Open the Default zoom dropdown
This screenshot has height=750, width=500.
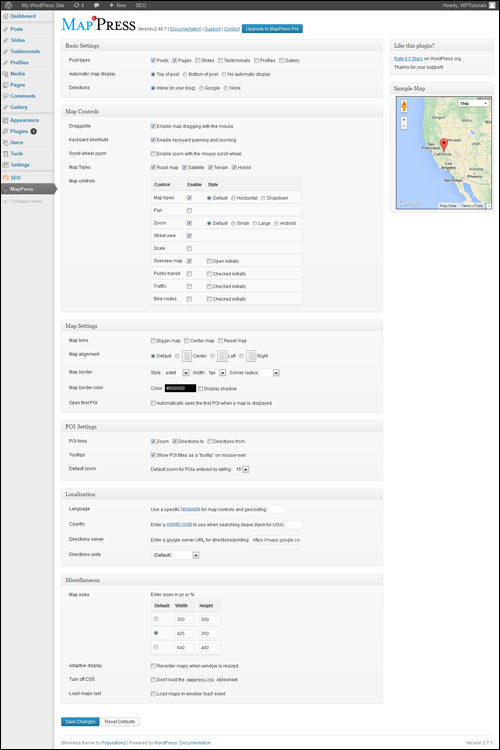(x=242, y=470)
